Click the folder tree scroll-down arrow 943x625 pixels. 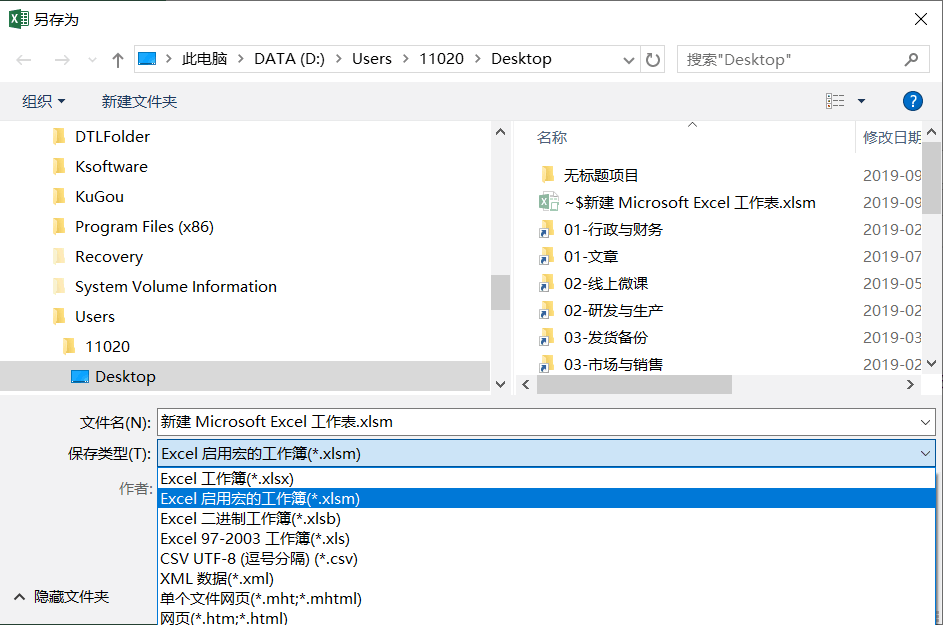point(500,384)
